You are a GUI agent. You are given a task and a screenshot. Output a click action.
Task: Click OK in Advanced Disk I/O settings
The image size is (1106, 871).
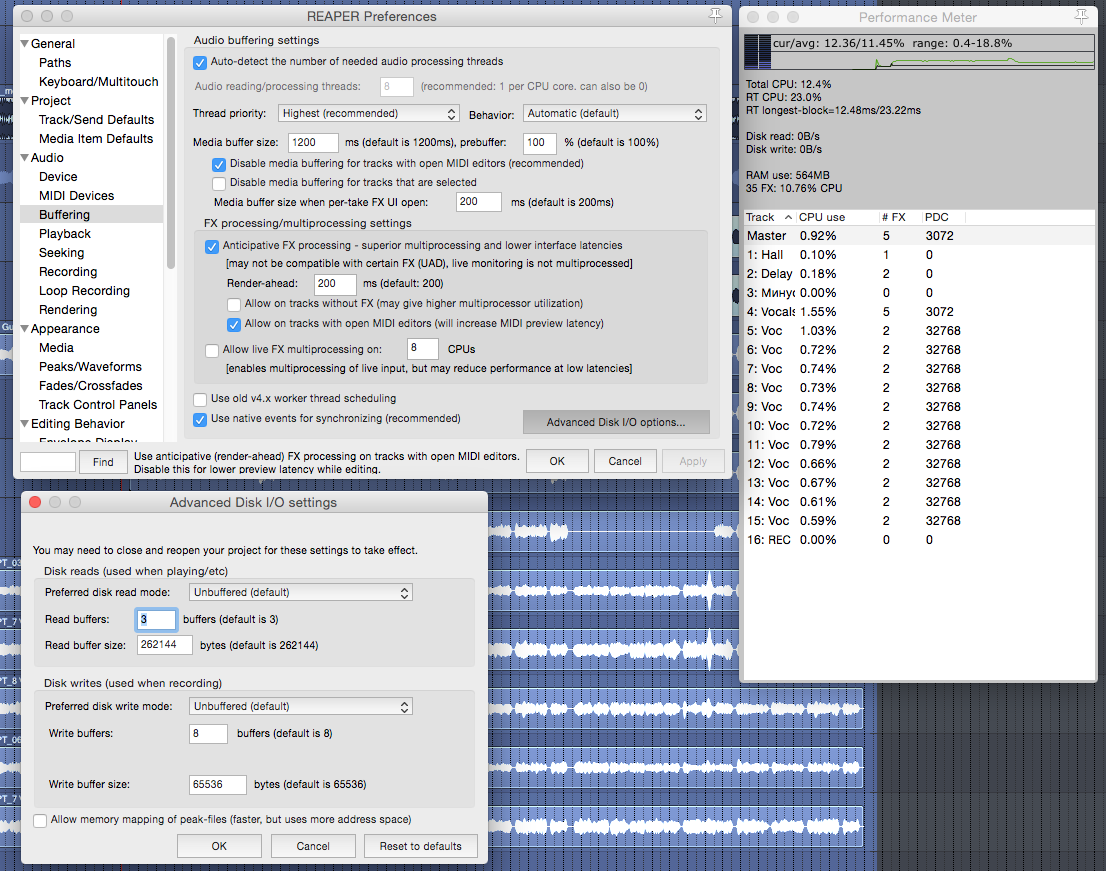pyautogui.click(x=219, y=846)
